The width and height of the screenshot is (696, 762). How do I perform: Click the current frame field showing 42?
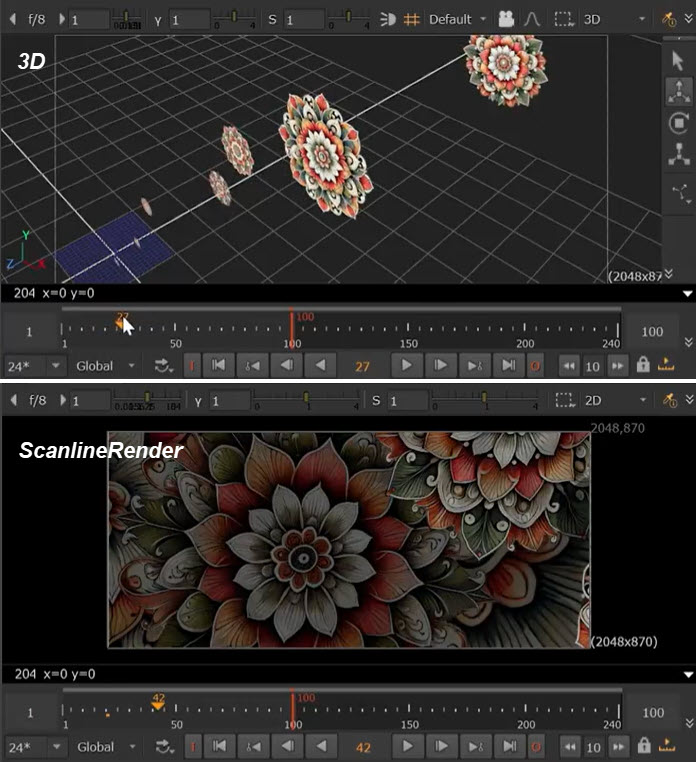pos(363,747)
